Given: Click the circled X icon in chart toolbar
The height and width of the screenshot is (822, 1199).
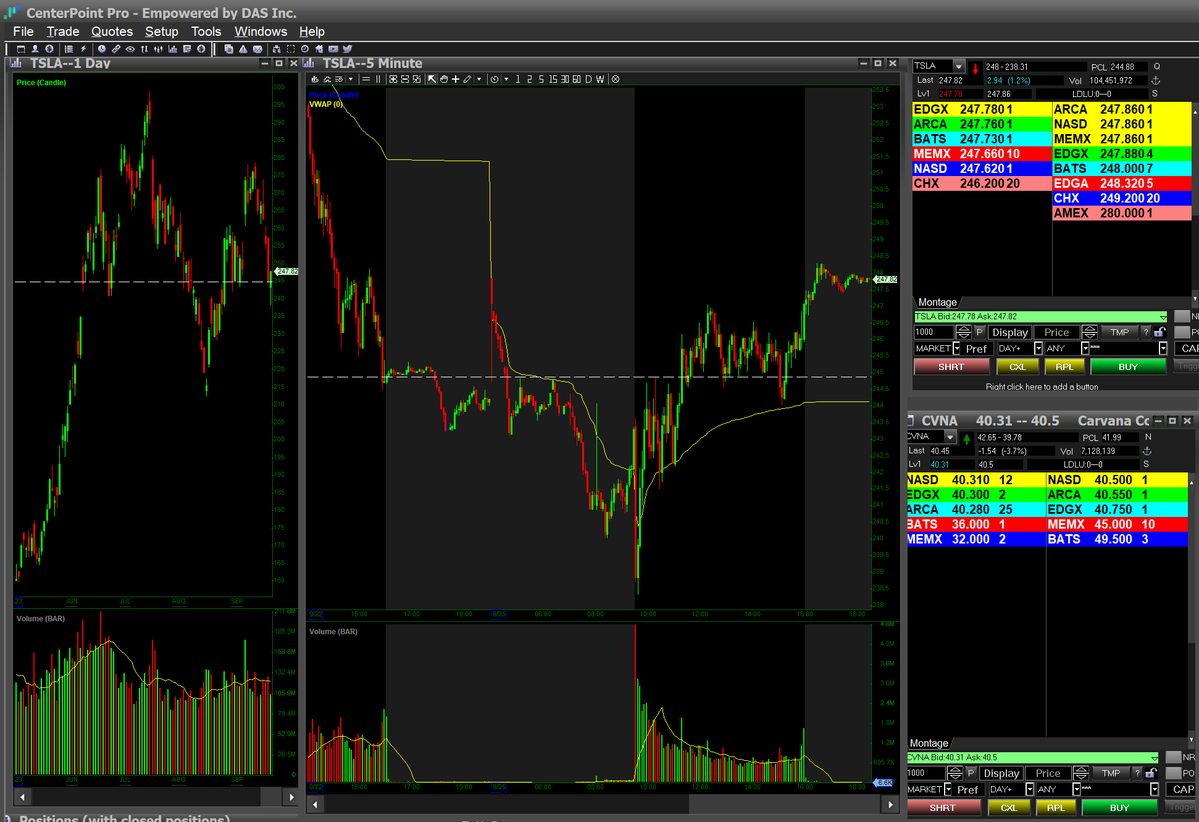Looking at the screenshot, I should (x=616, y=79).
